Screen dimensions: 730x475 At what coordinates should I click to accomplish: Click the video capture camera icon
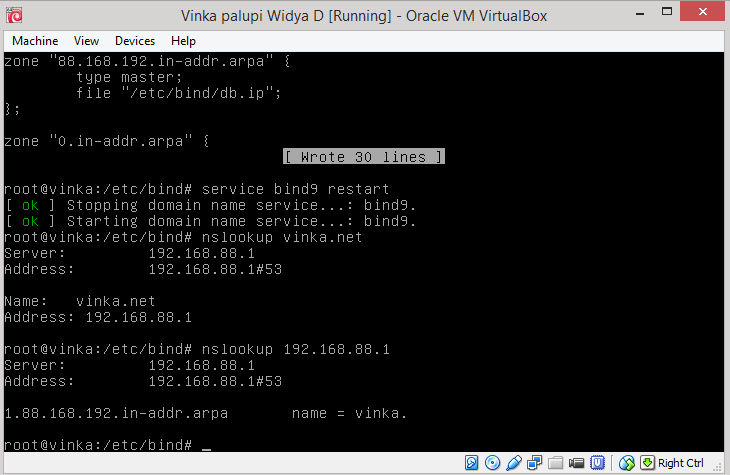(x=576, y=463)
